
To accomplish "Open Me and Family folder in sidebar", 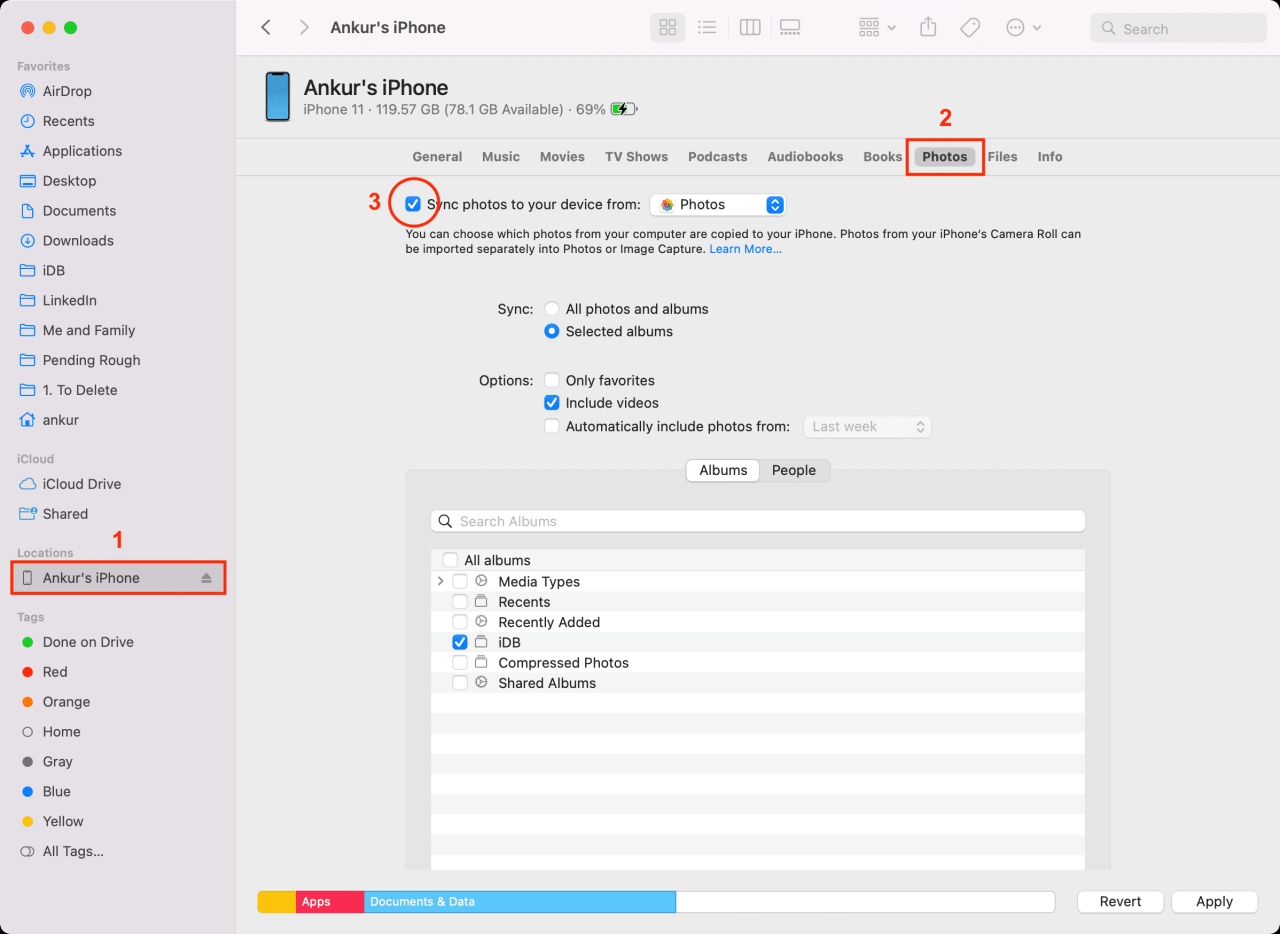I will click(88, 330).
